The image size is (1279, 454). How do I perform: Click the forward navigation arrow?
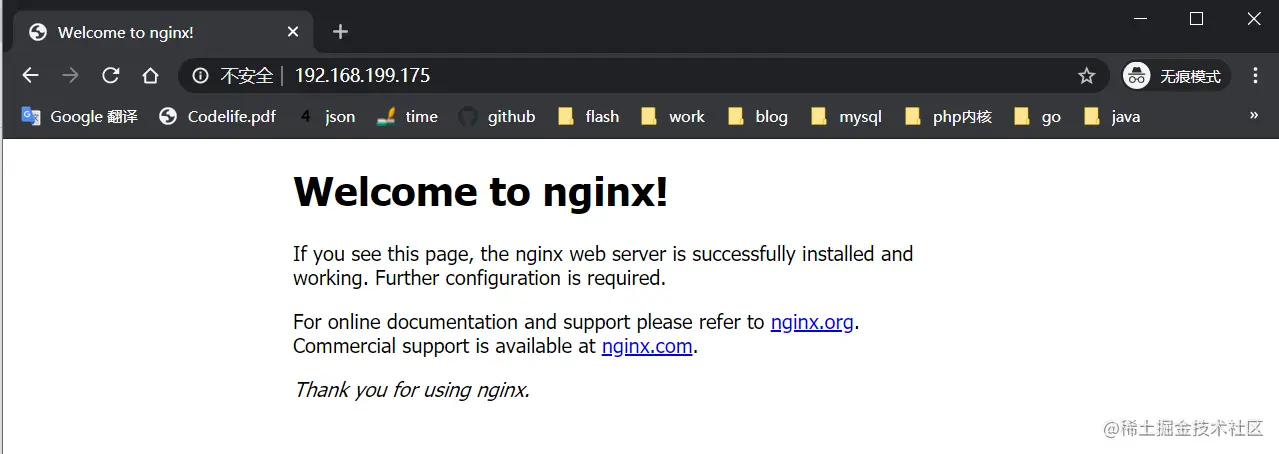[x=70, y=76]
